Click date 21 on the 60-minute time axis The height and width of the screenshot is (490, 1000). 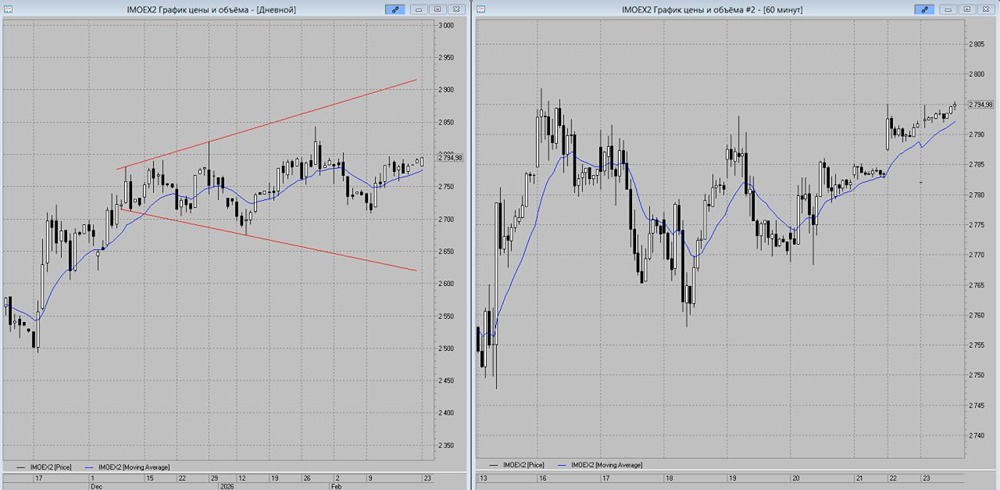858,478
